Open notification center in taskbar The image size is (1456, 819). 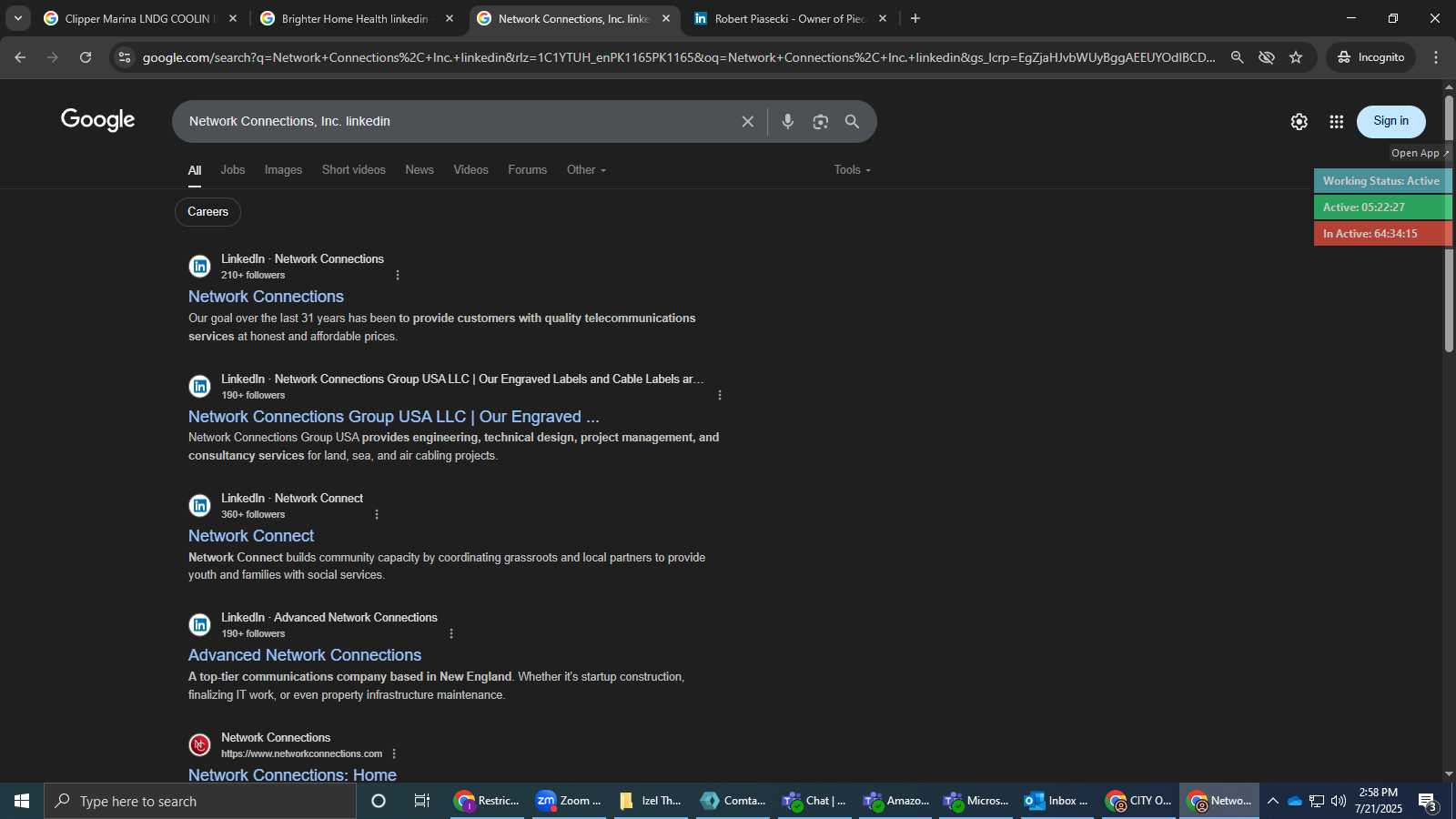1428,802
